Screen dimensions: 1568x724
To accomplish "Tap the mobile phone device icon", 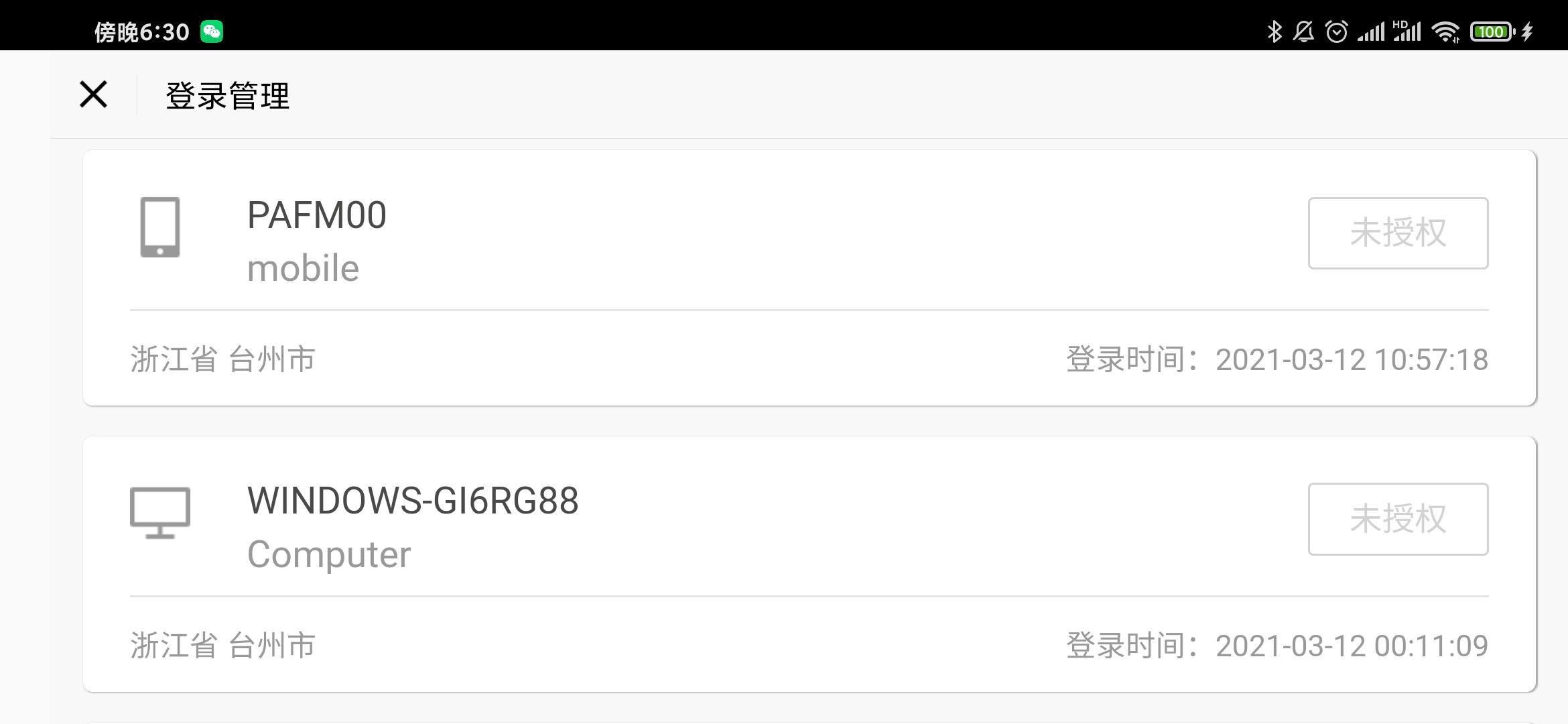I will pyautogui.click(x=160, y=227).
